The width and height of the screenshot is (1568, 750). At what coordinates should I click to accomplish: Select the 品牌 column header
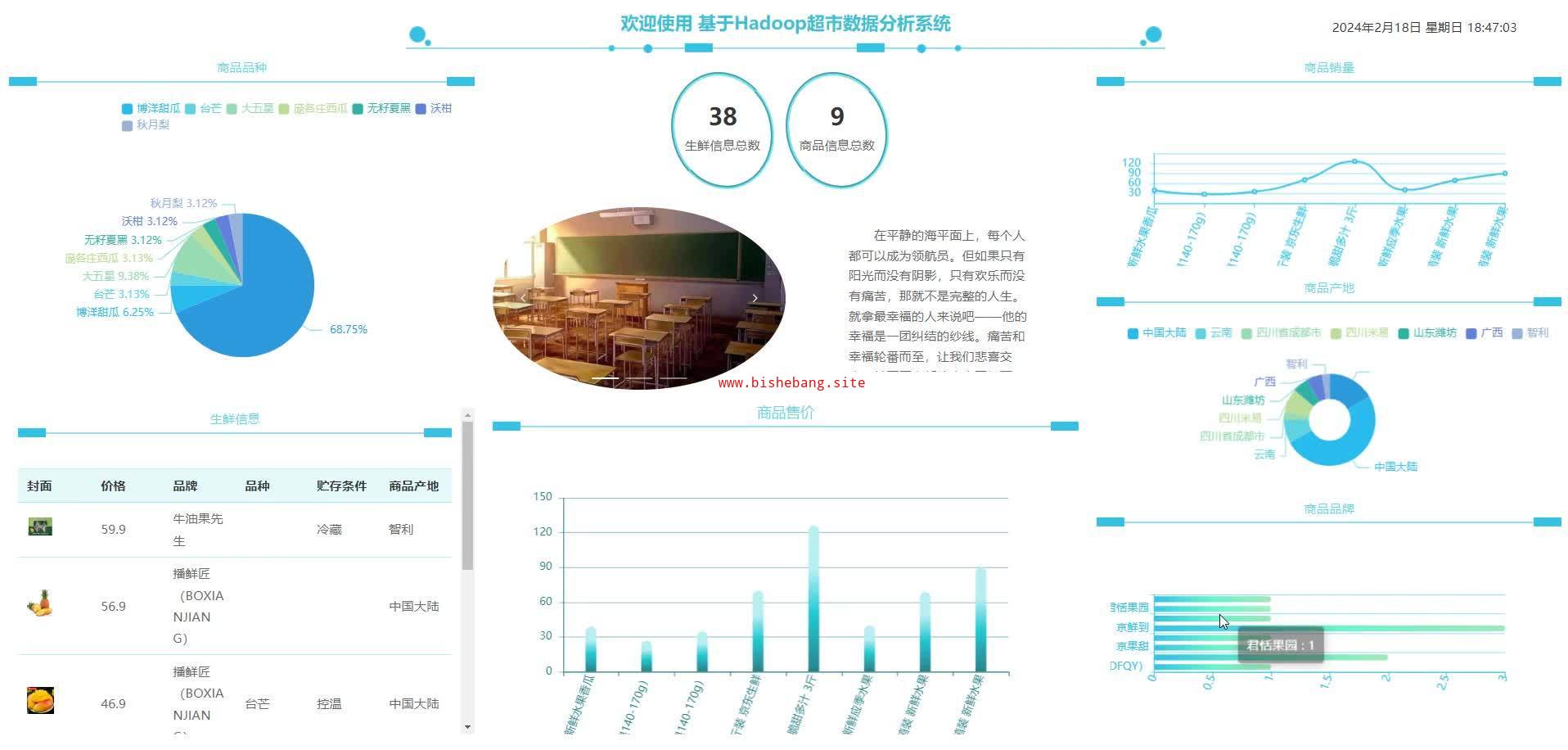coord(185,486)
